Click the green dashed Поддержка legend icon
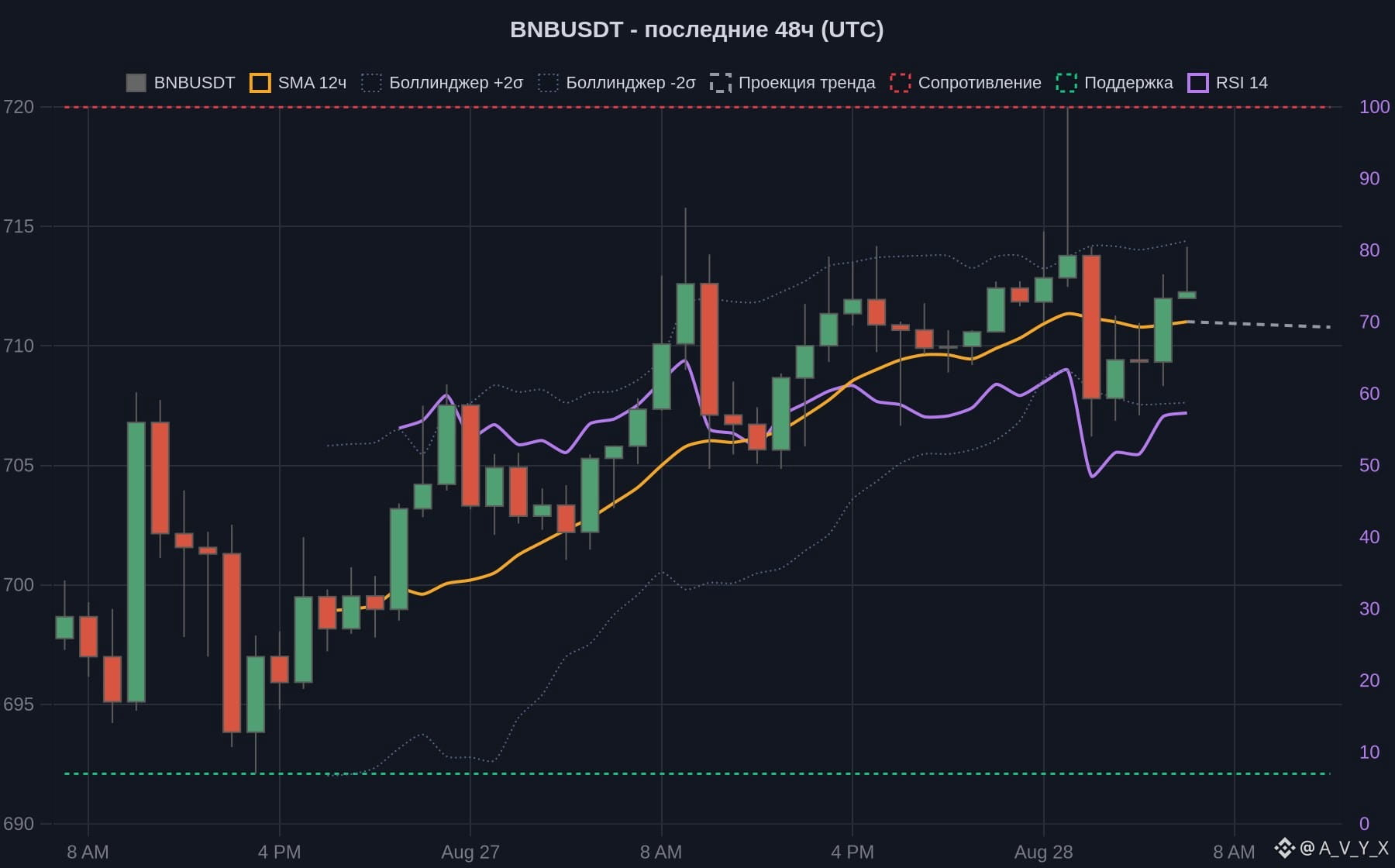This screenshot has width=1395, height=868. (1066, 83)
